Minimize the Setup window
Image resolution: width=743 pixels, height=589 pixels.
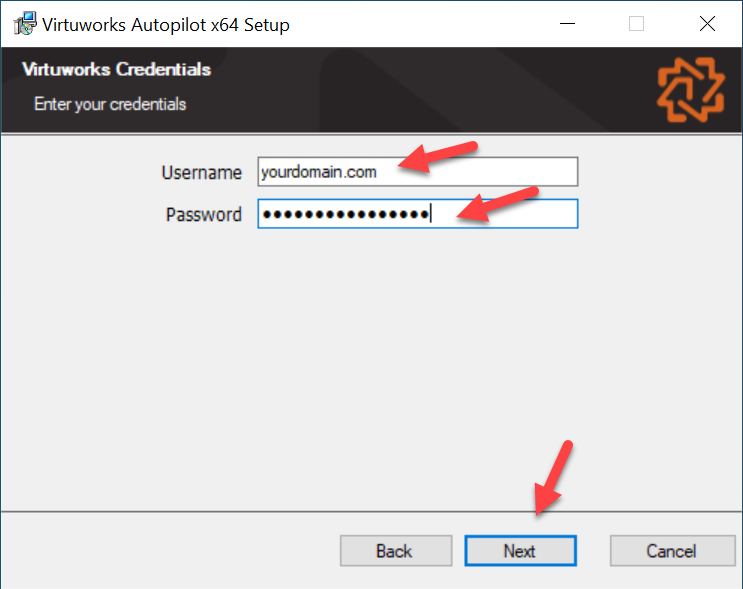[567, 23]
